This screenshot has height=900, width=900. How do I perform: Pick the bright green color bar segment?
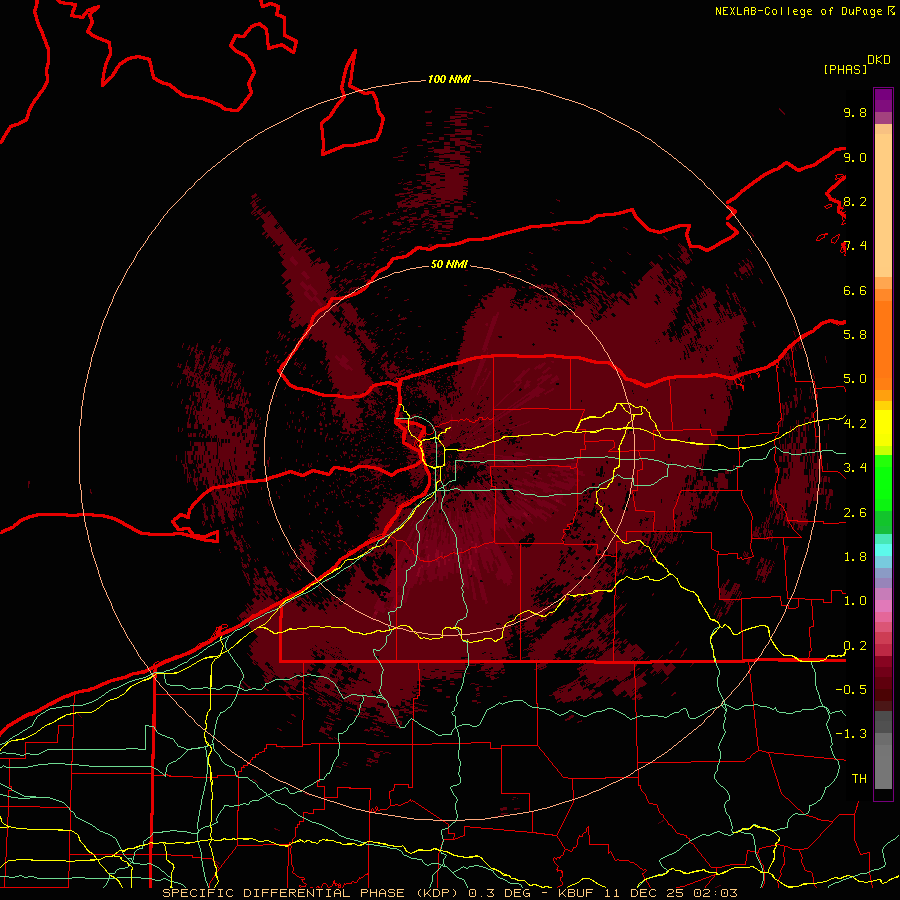(x=883, y=483)
